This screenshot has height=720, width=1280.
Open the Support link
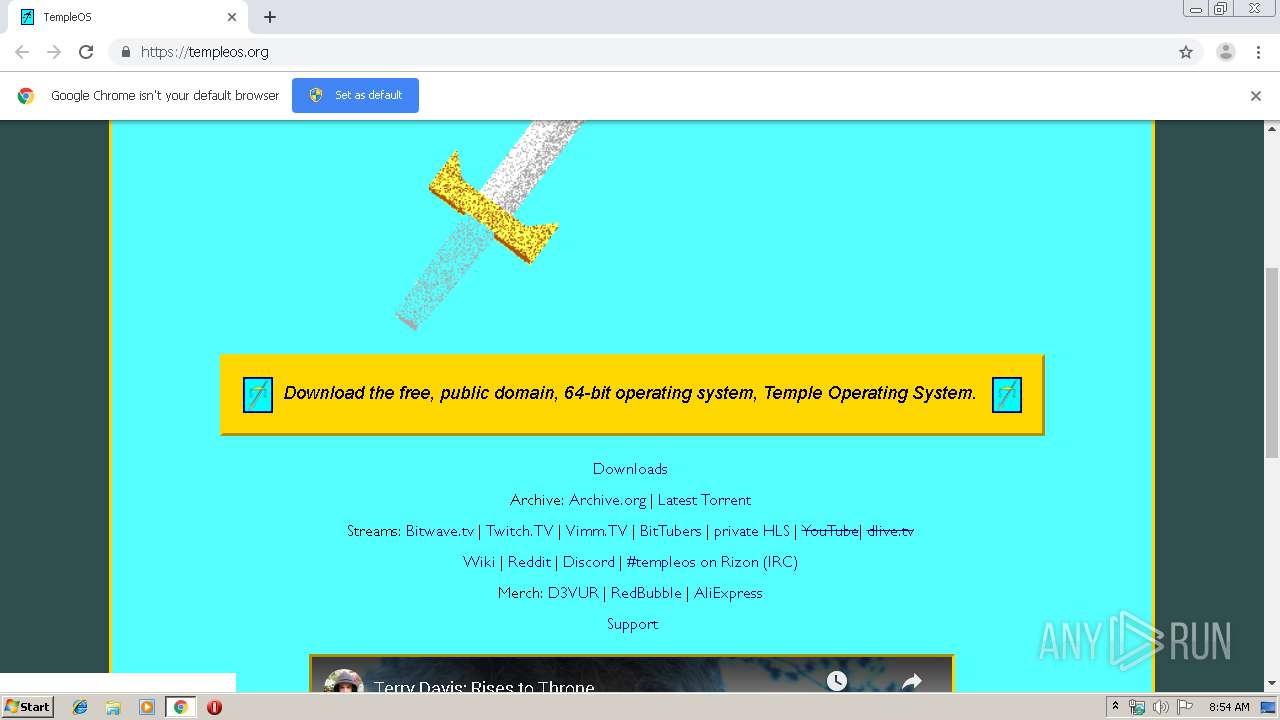[x=633, y=624]
